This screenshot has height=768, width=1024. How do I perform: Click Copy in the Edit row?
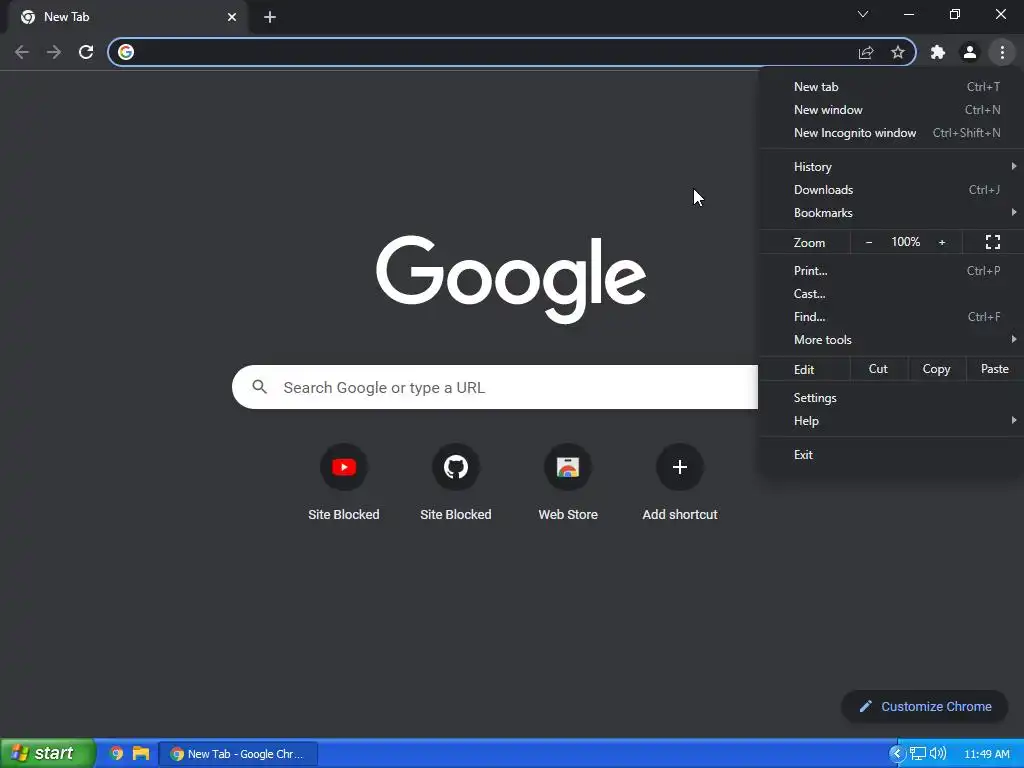pos(936,369)
